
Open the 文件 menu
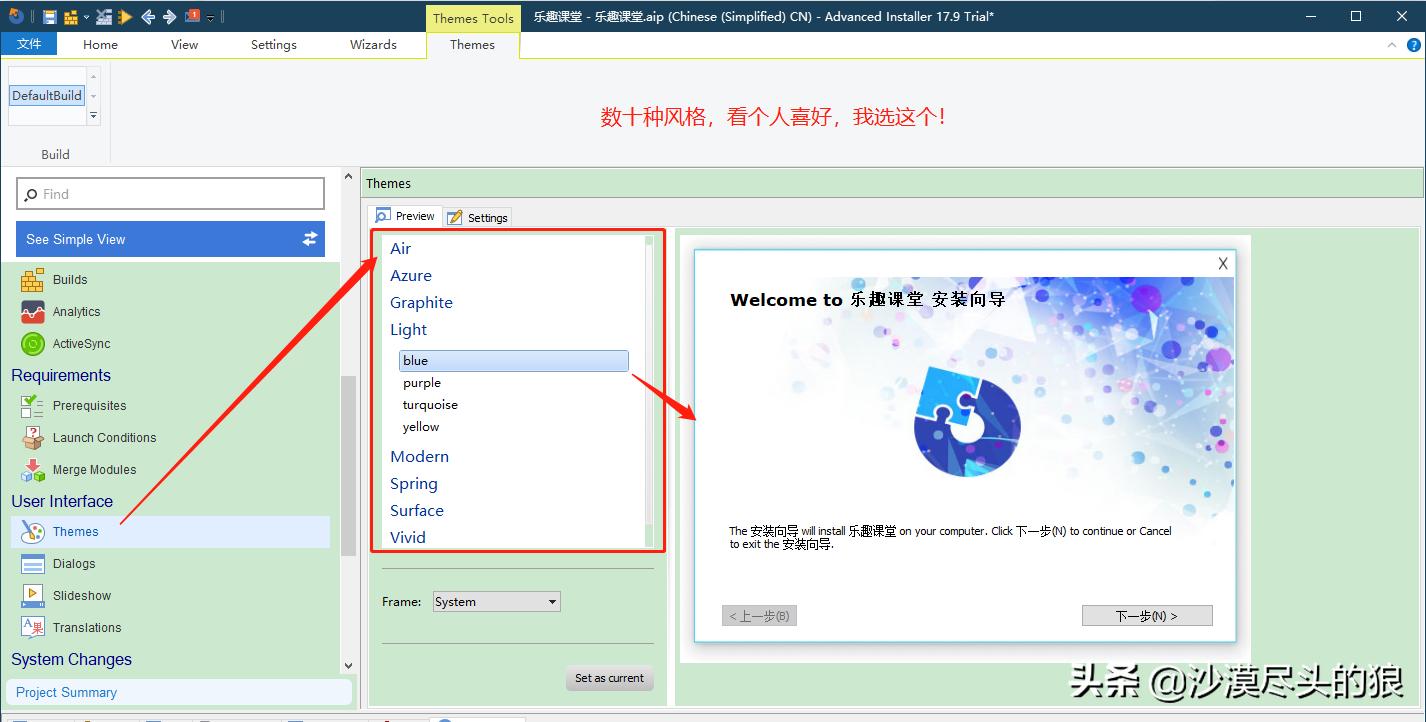[x=29, y=44]
